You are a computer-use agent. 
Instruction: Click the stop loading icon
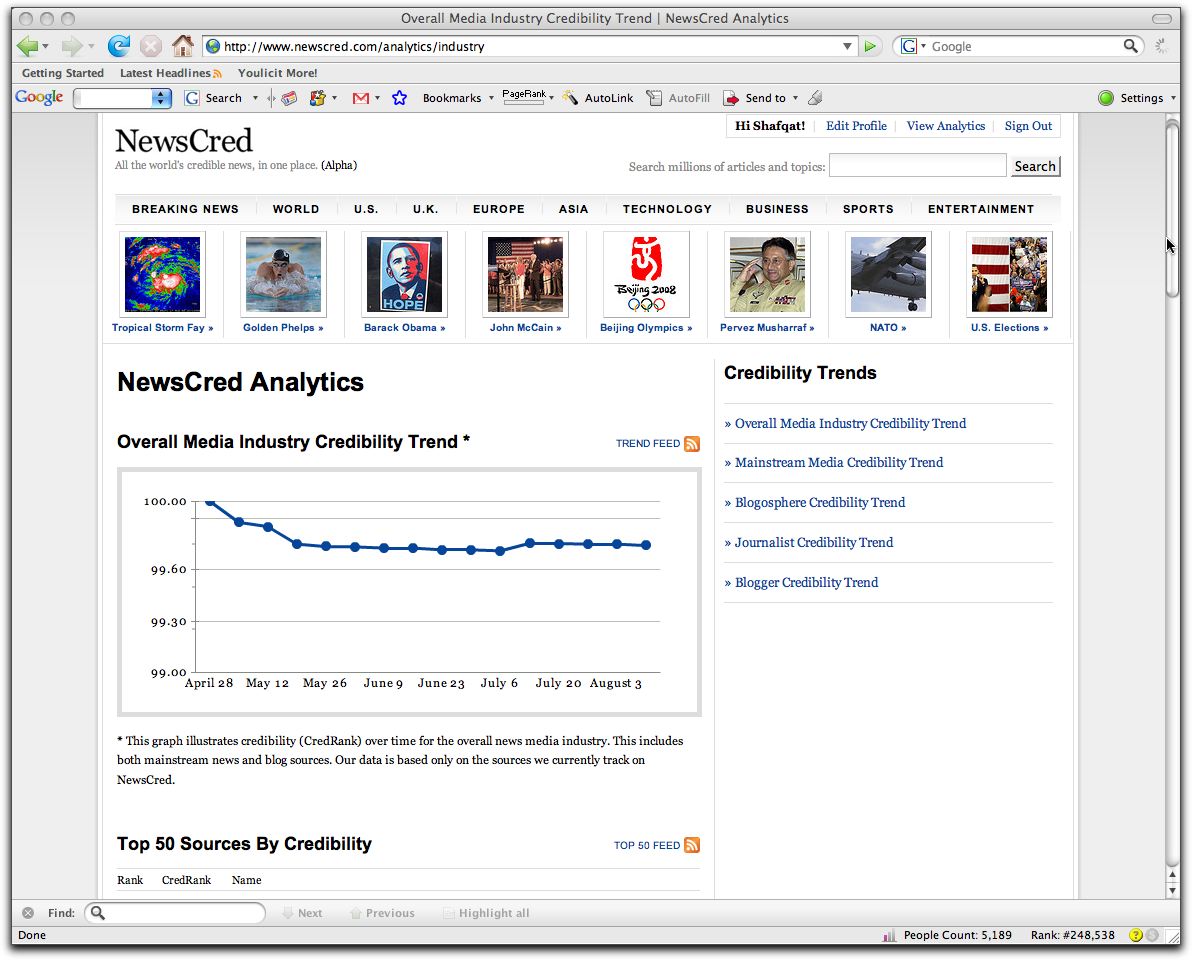coord(151,46)
